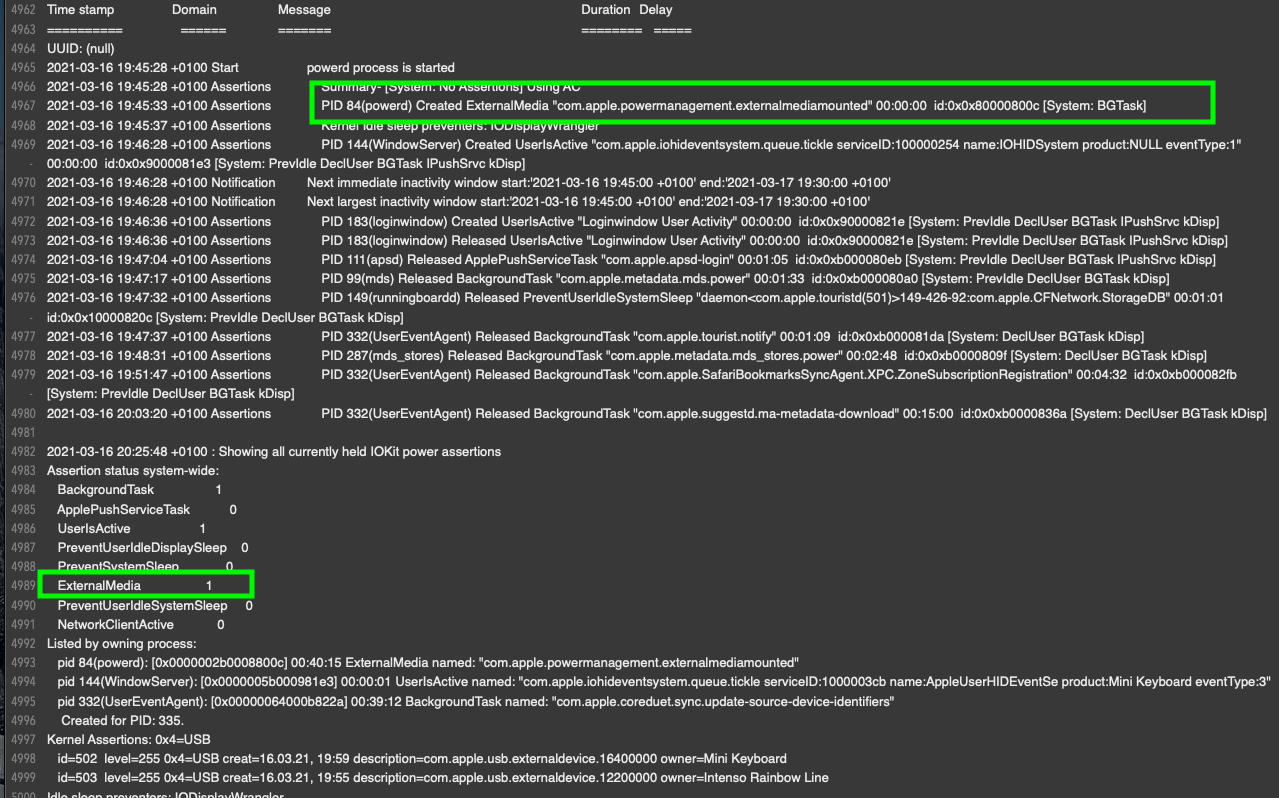The image size is (1279, 798).
Task: Click the "2021-03-16 19:45:28 +0100 Start" timestamp
Action: pyautogui.click(x=143, y=68)
